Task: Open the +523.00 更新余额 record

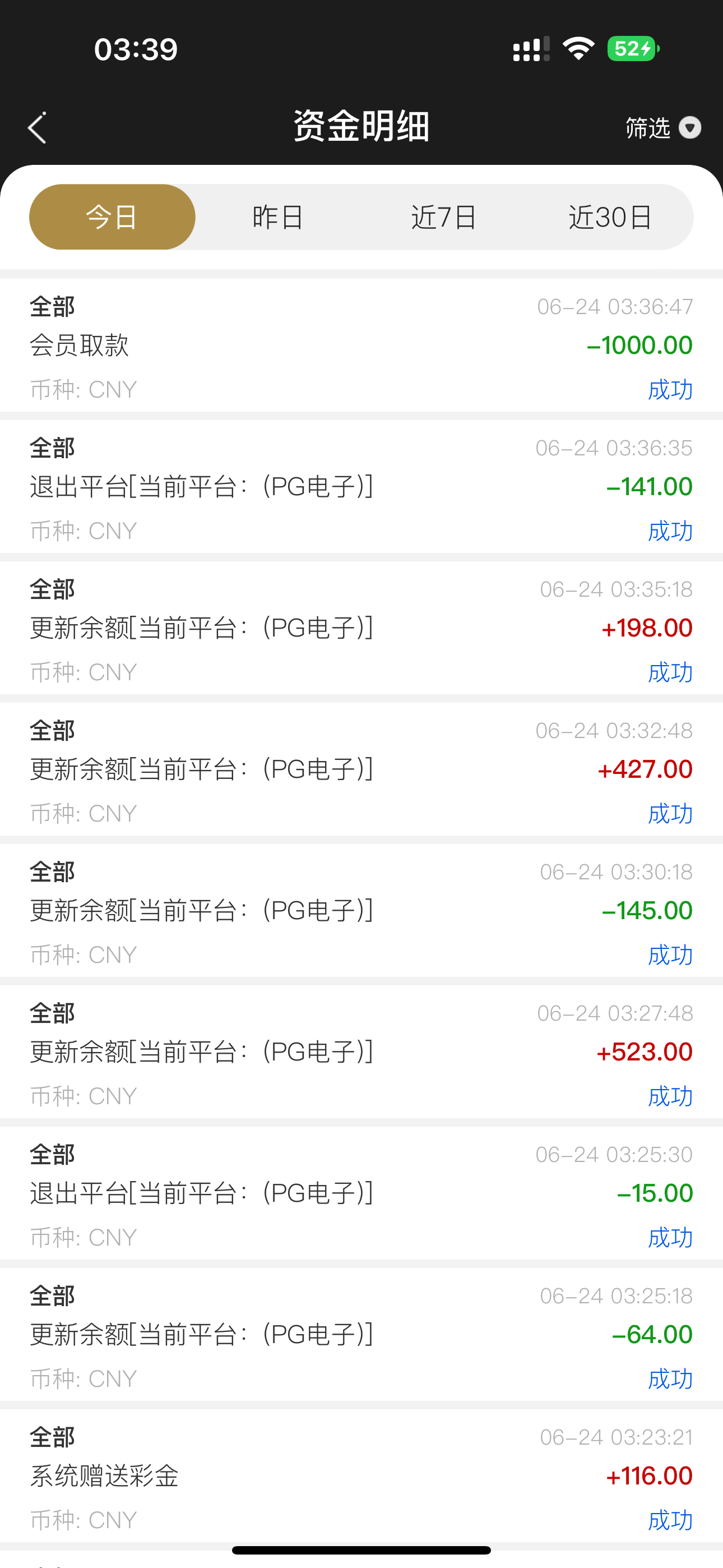Action: pyautogui.click(x=361, y=1052)
